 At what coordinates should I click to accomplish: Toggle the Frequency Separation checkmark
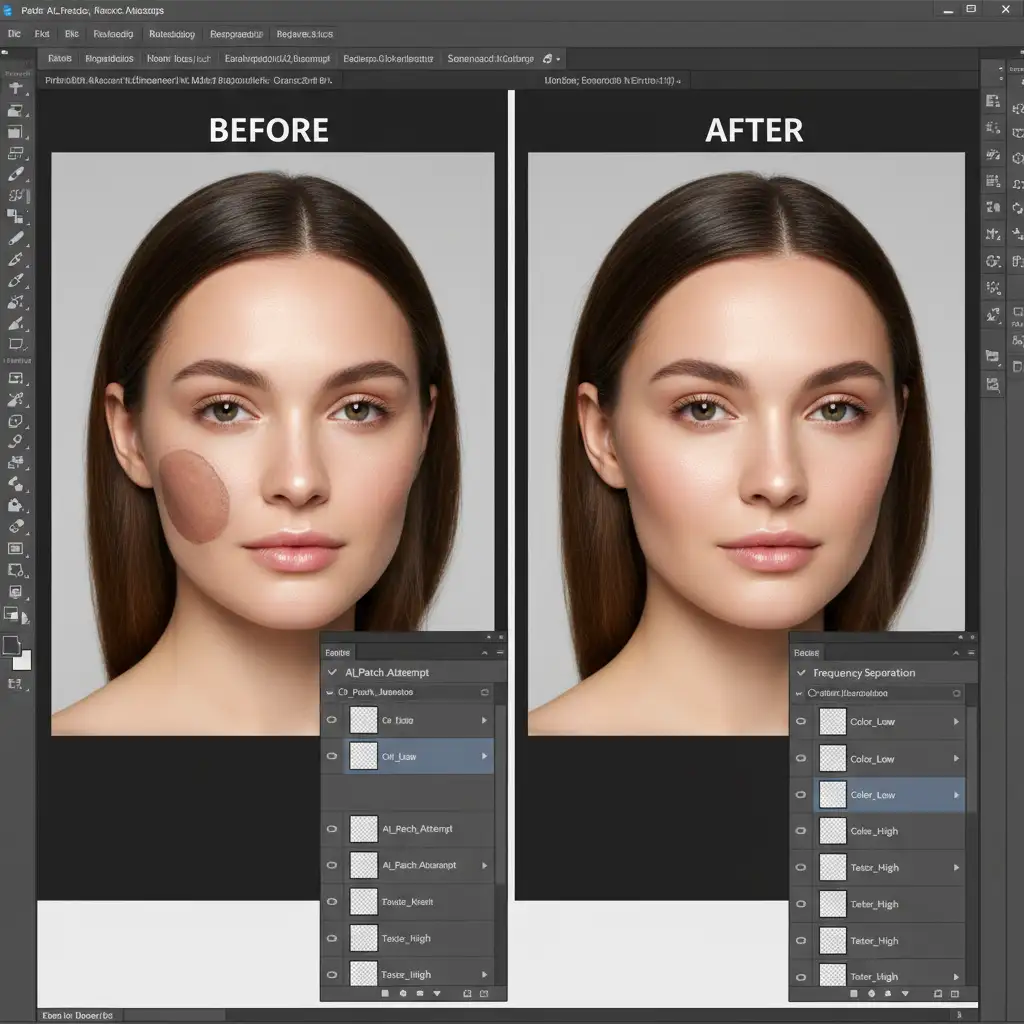tap(801, 673)
